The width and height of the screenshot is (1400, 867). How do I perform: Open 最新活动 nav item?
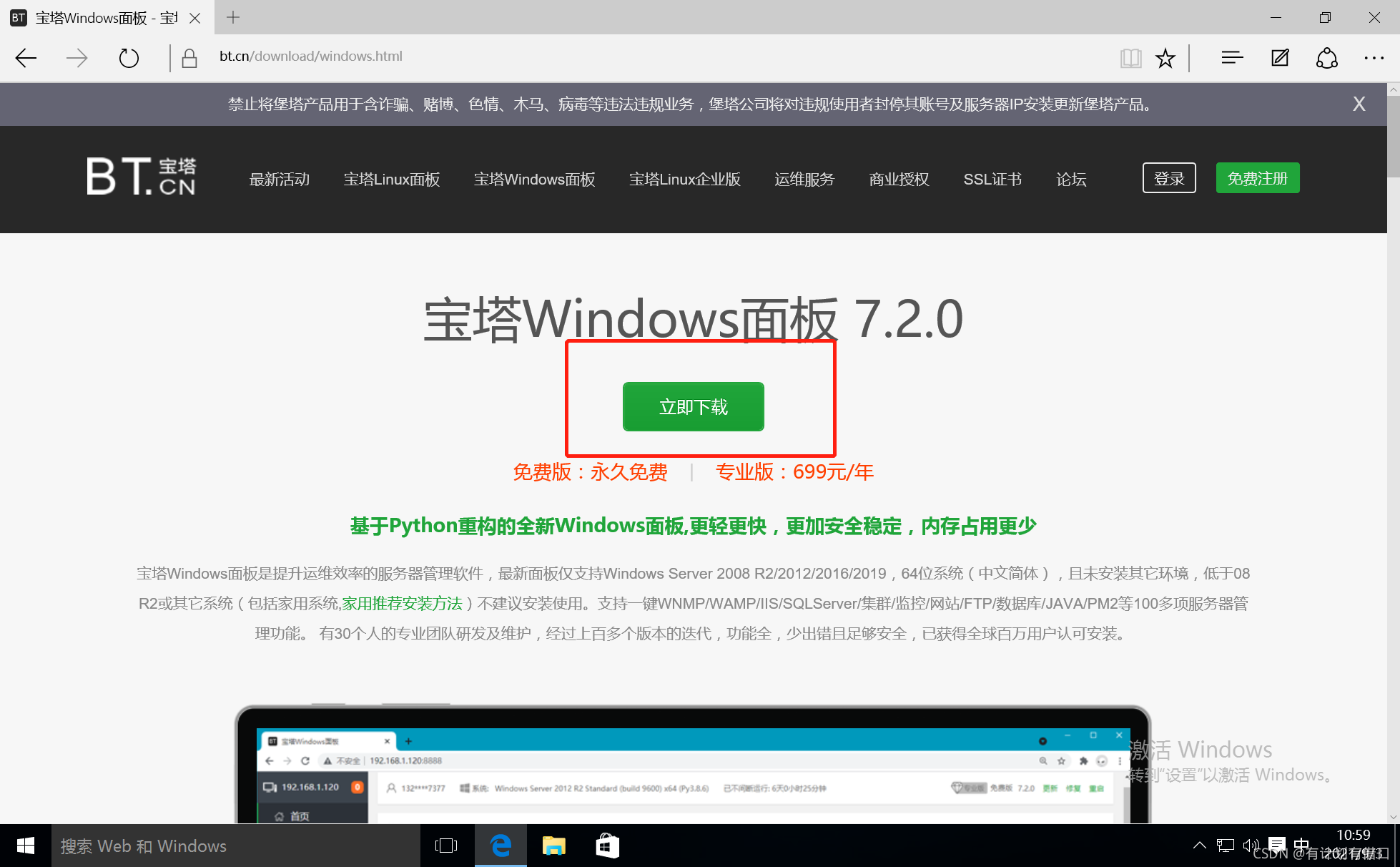[x=280, y=179]
